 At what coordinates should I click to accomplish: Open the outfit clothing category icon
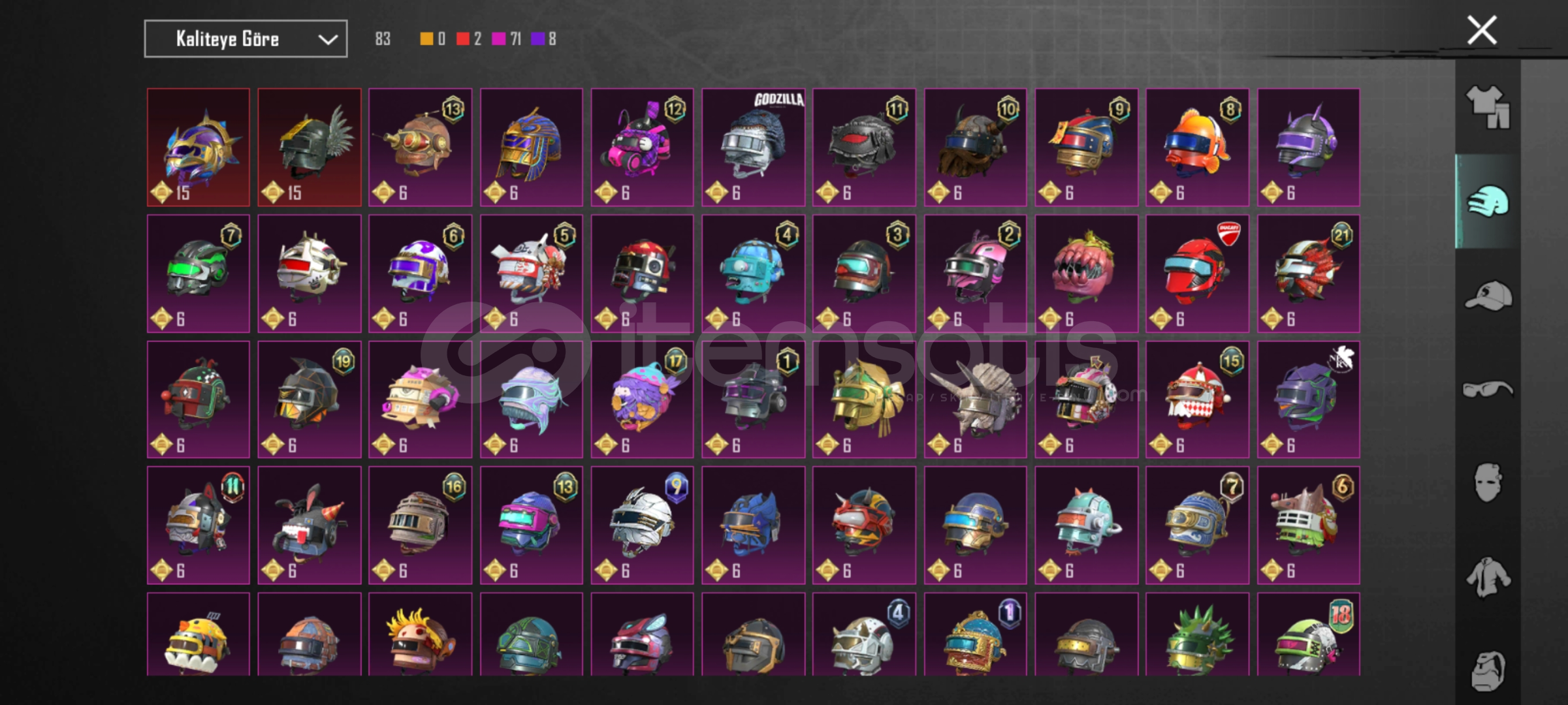click(x=1488, y=107)
